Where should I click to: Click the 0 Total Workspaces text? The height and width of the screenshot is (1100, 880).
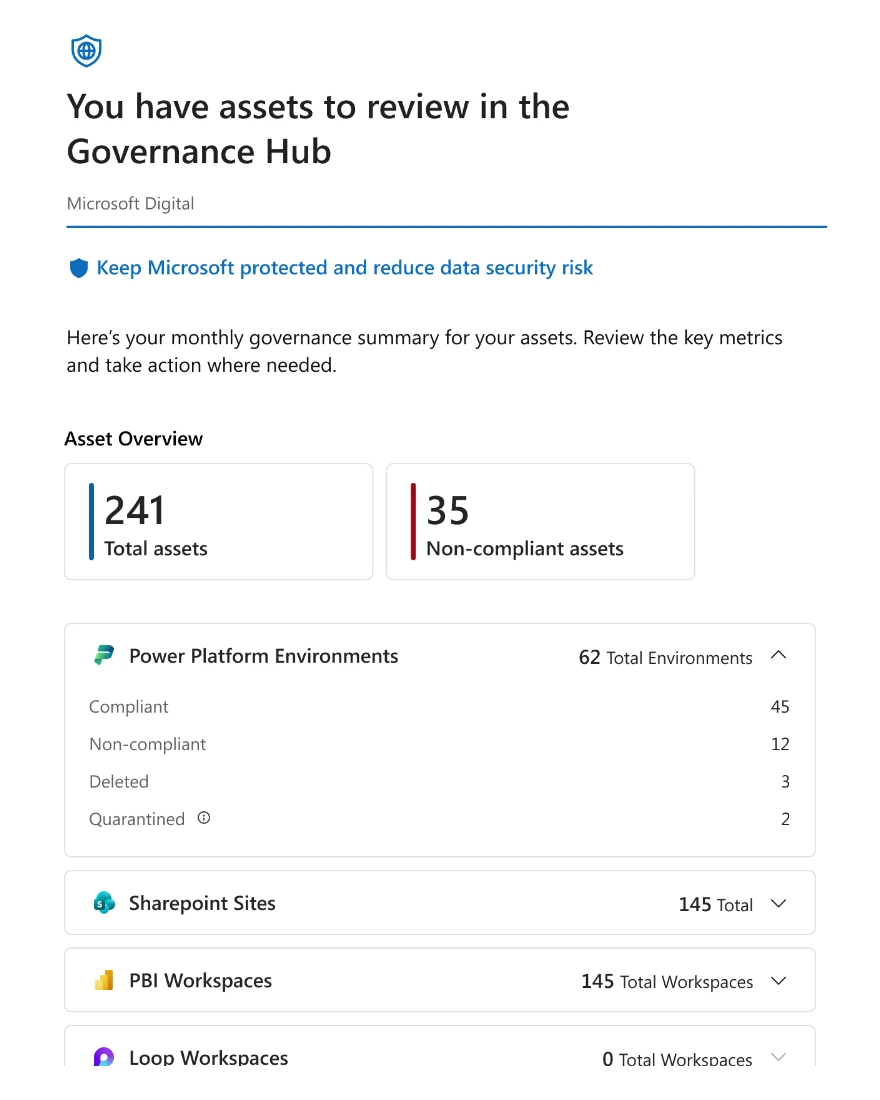[677, 1058]
